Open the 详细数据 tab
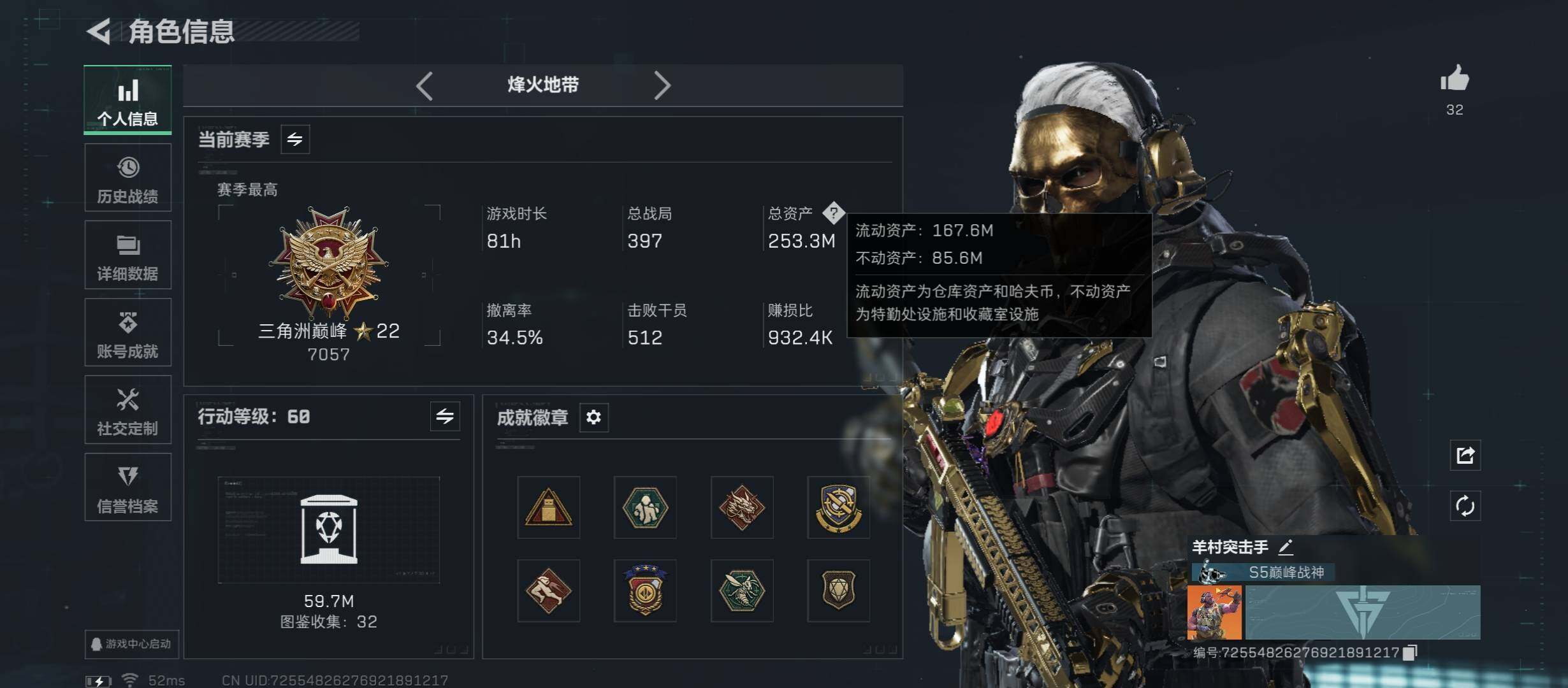 pyautogui.click(x=127, y=255)
